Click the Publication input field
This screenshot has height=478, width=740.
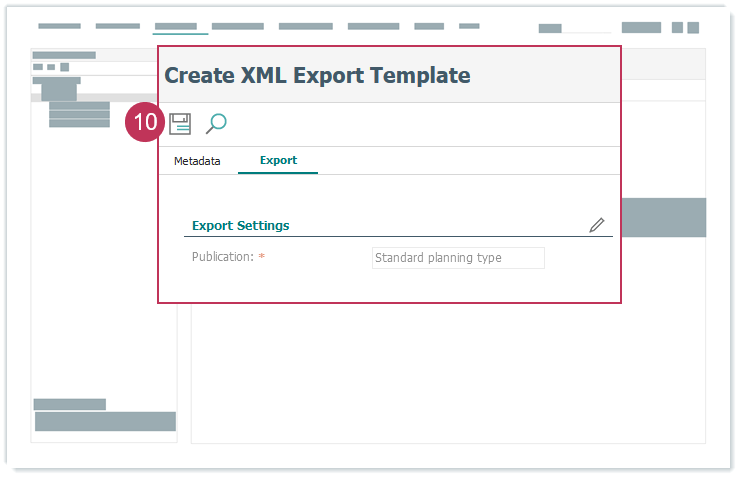458,258
